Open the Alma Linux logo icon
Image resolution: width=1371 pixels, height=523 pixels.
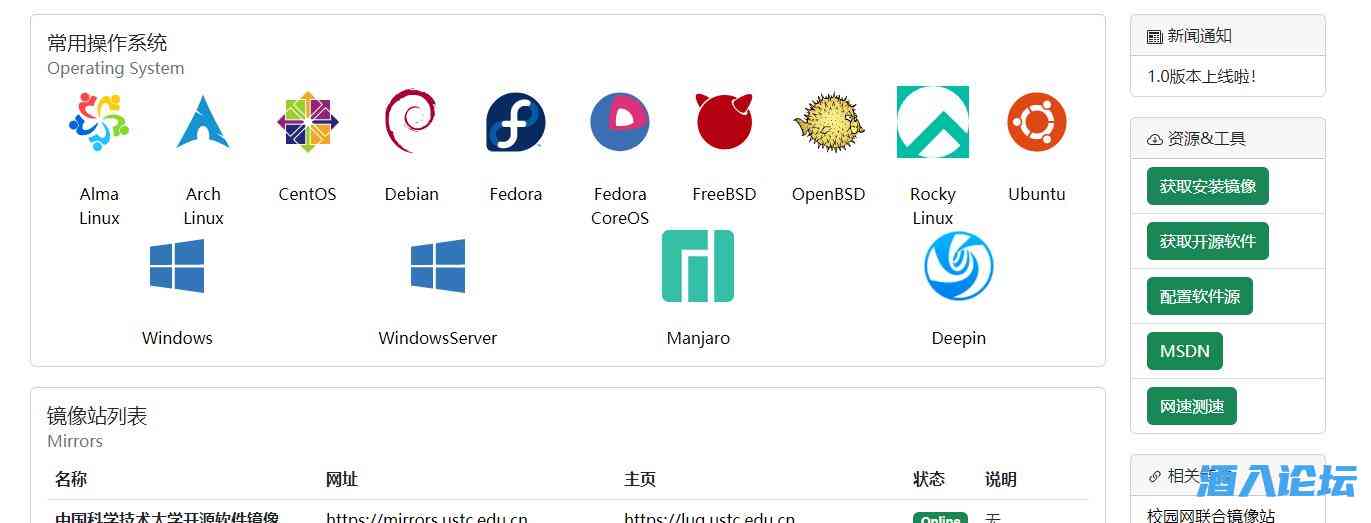[99, 122]
